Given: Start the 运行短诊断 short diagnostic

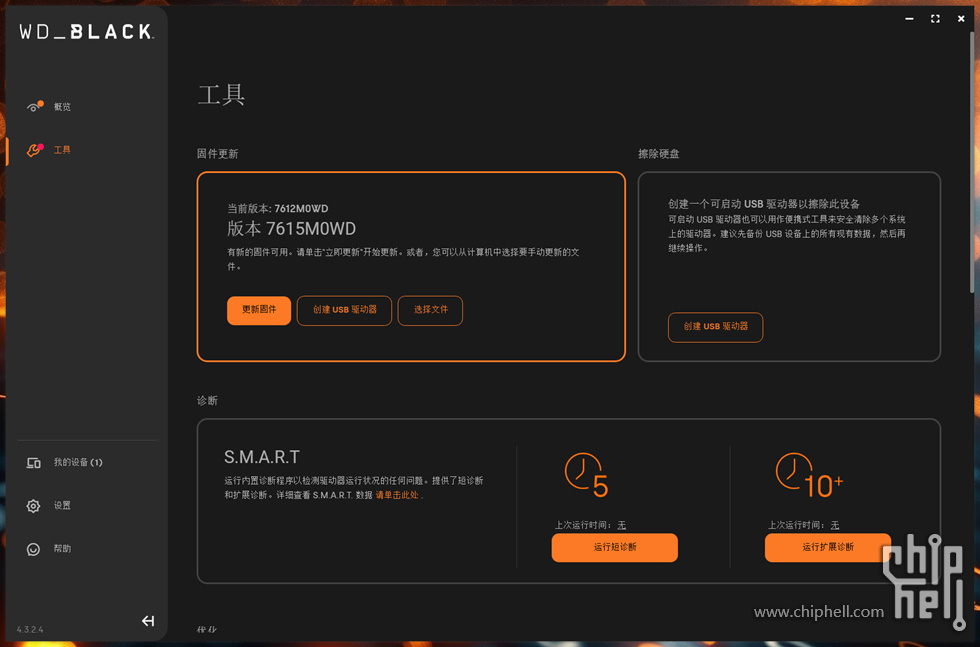Looking at the screenshot, I should (614, 548).
